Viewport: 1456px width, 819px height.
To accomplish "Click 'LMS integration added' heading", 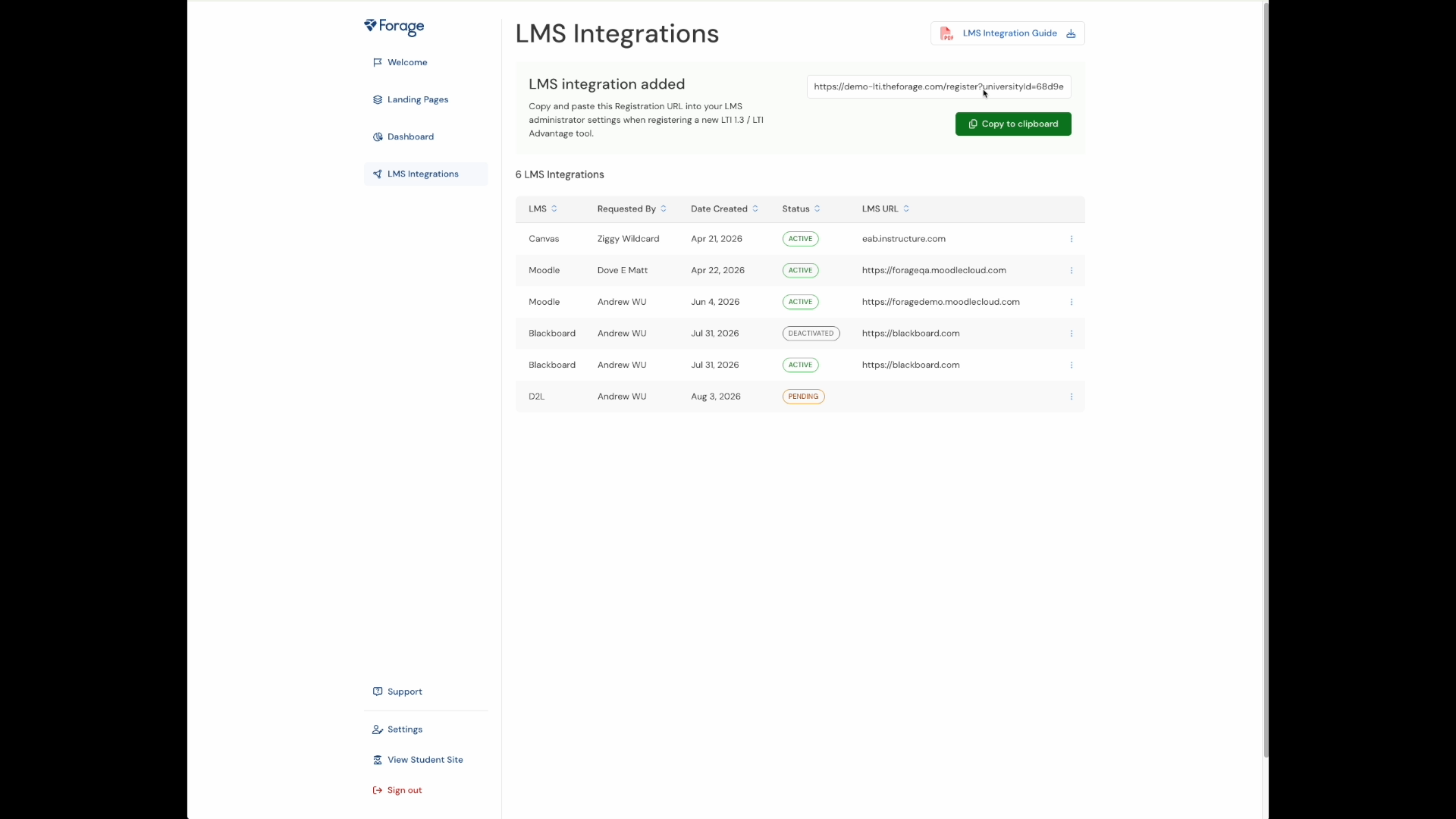I will point(607,84).
